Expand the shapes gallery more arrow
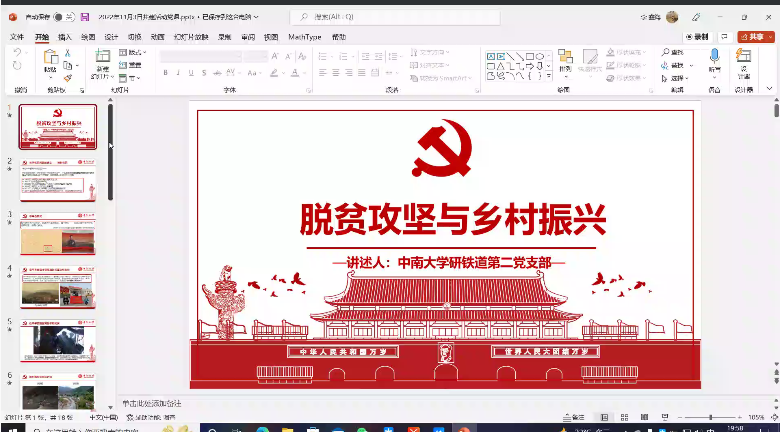The image size is (780, 432). [548, 77]
